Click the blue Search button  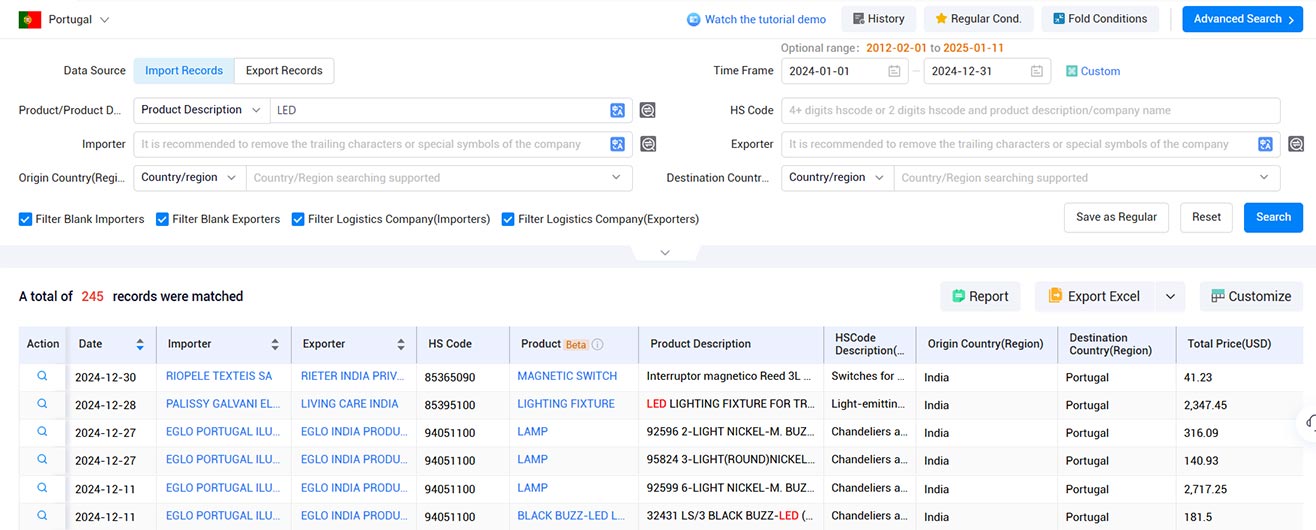(1273, 217)
